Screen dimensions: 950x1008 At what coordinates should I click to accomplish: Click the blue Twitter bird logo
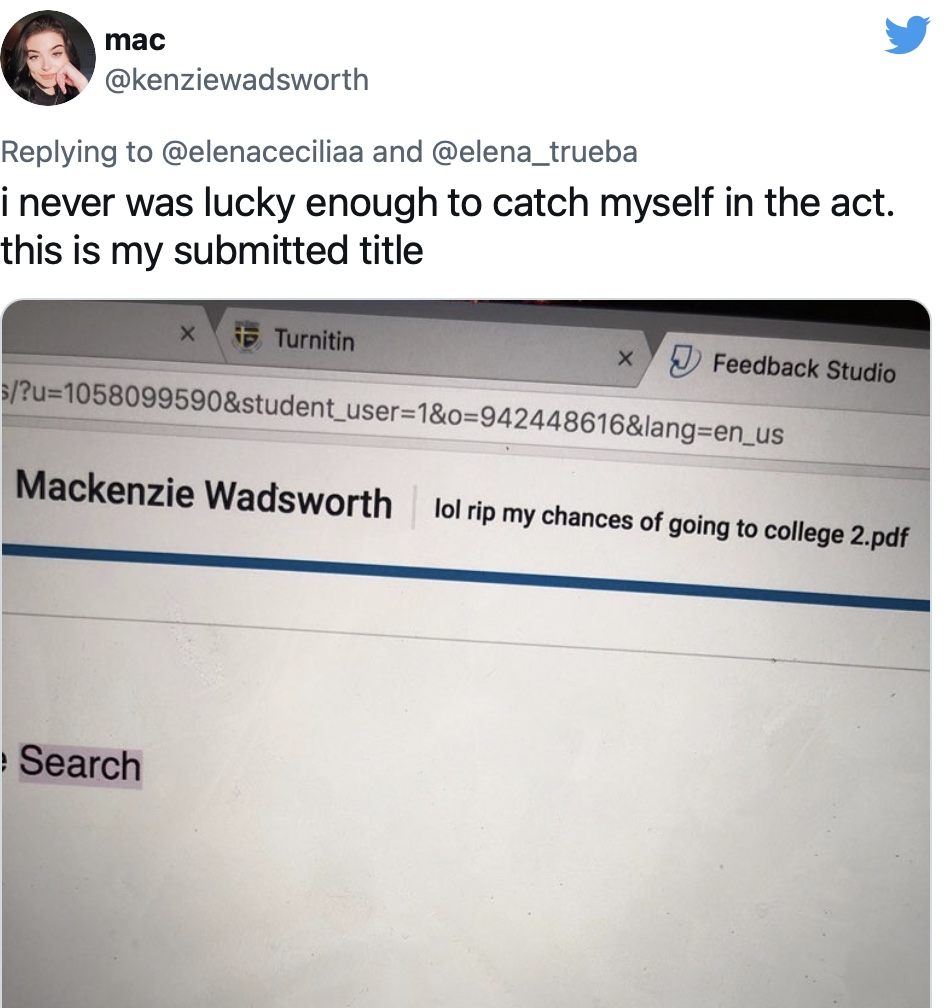[907, 35]
